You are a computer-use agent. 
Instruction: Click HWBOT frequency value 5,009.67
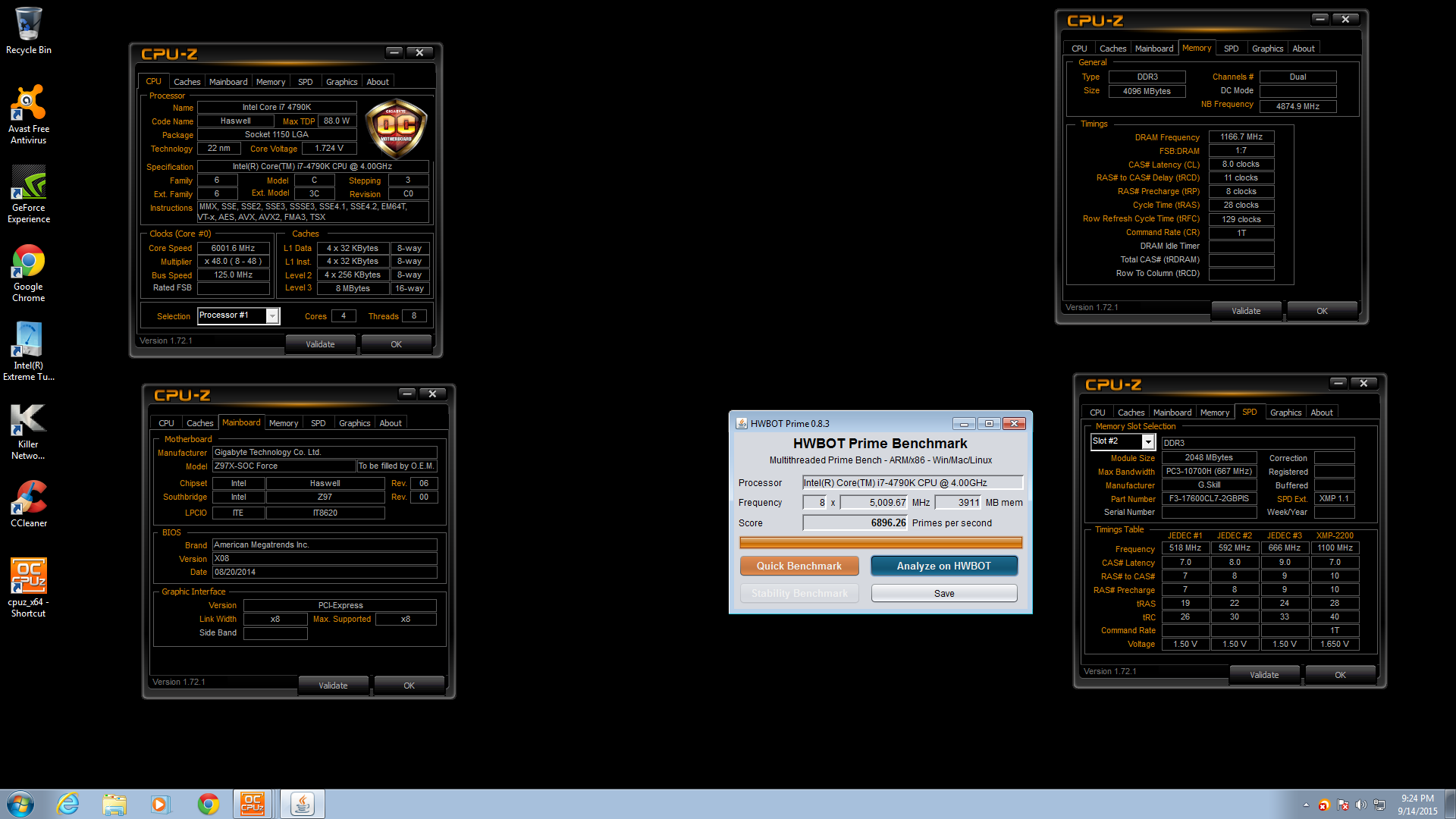(x=874, y=502)
